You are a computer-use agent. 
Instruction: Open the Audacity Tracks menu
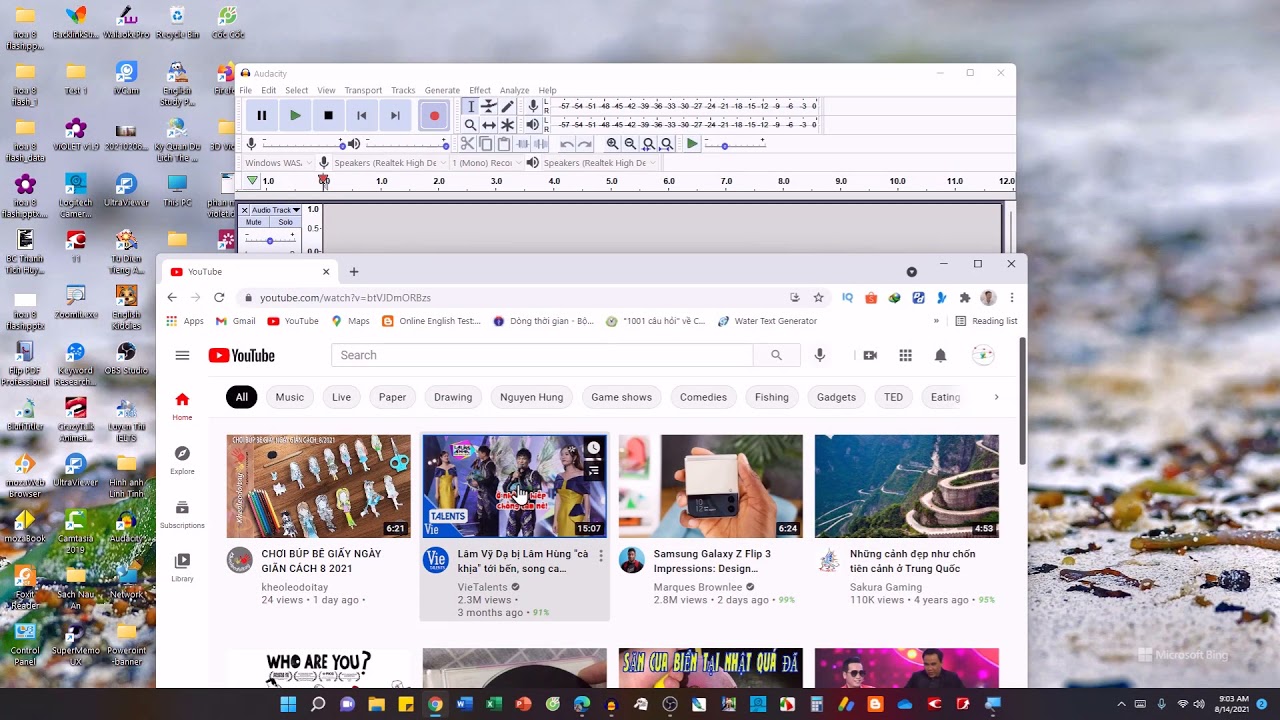pos(403,90)
